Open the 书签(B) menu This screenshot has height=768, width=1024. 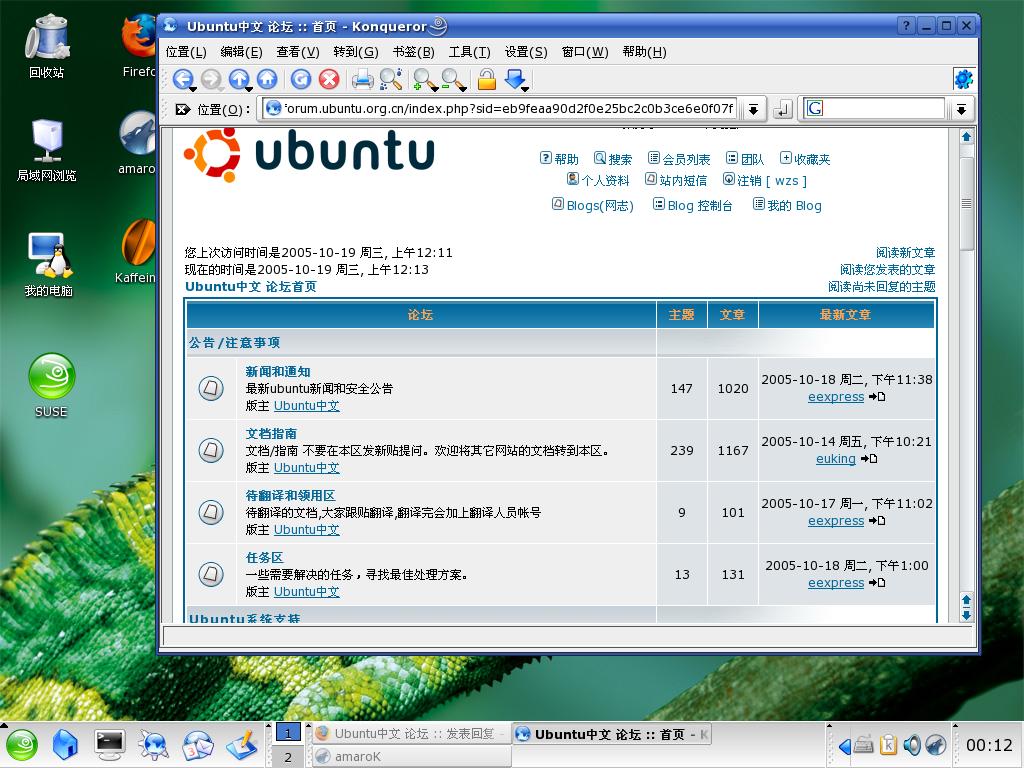pos(413,52)
